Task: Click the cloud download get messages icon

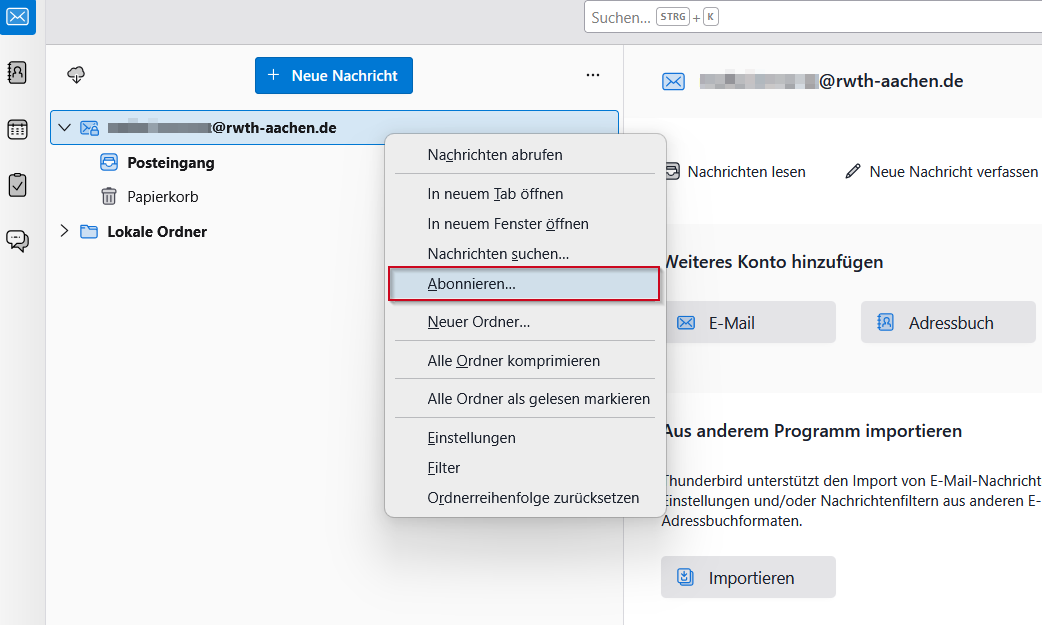Action: 76,75
